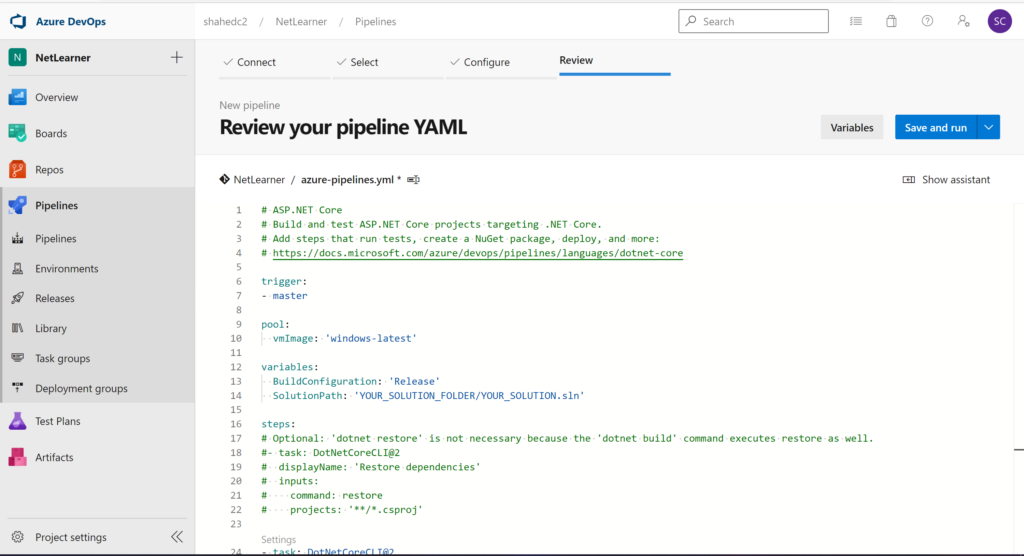This screenshot has height=556, width=1024.
Task: Click 'trigger:' line in editor
Action: coord(284,282)
